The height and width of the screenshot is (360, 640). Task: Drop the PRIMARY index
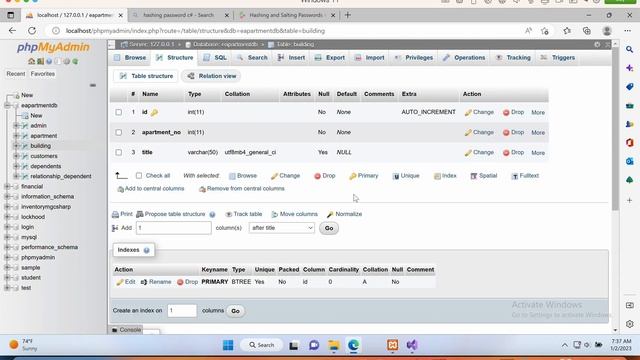(187, 282)
